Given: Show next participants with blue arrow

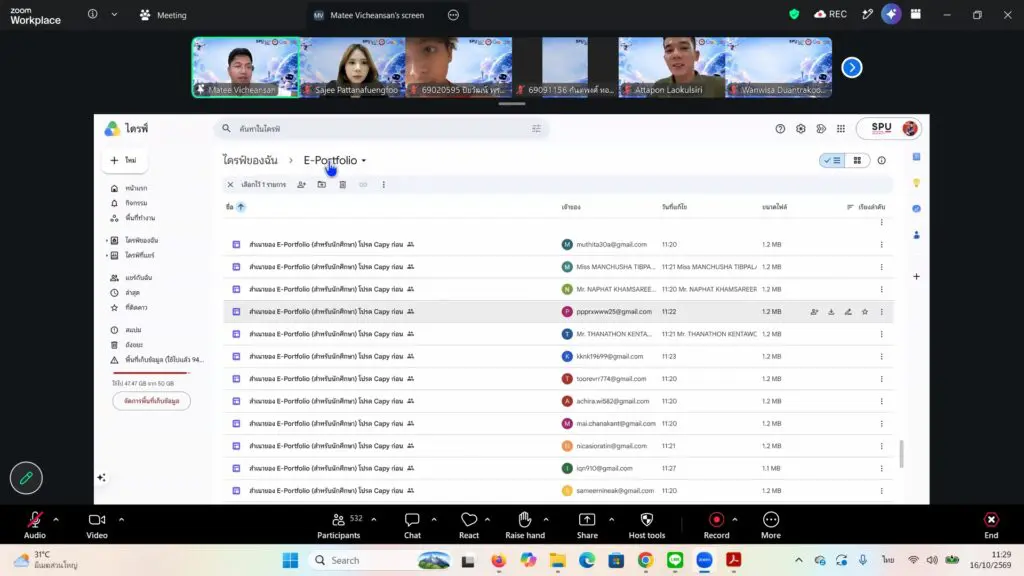Looking at the screenshot, I should click(x=852, y=67).
